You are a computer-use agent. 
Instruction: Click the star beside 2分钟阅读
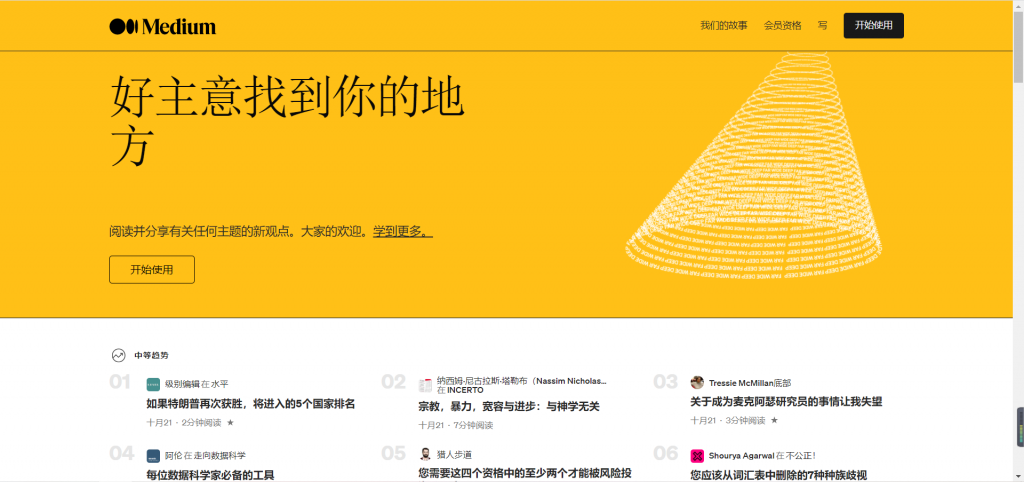coord(230,423)
